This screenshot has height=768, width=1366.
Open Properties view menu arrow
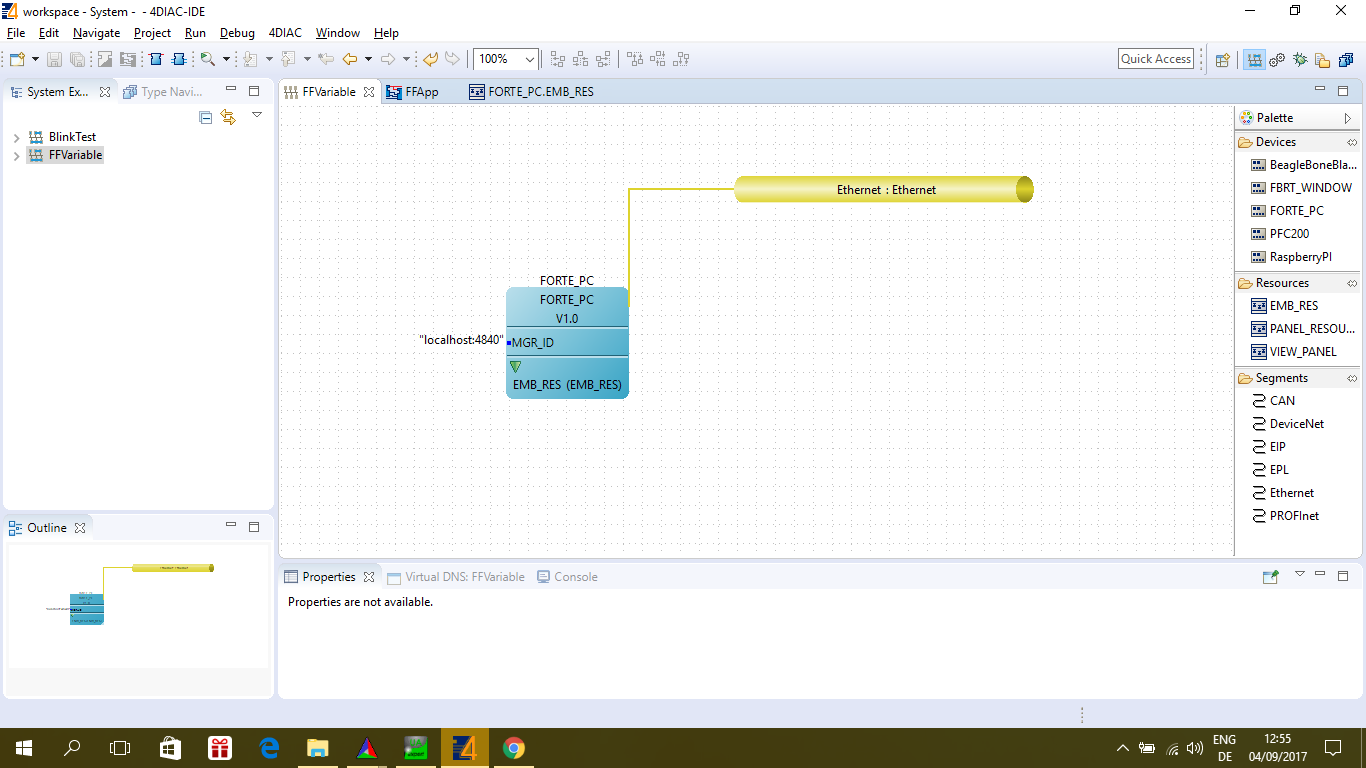click(1300, 574)
